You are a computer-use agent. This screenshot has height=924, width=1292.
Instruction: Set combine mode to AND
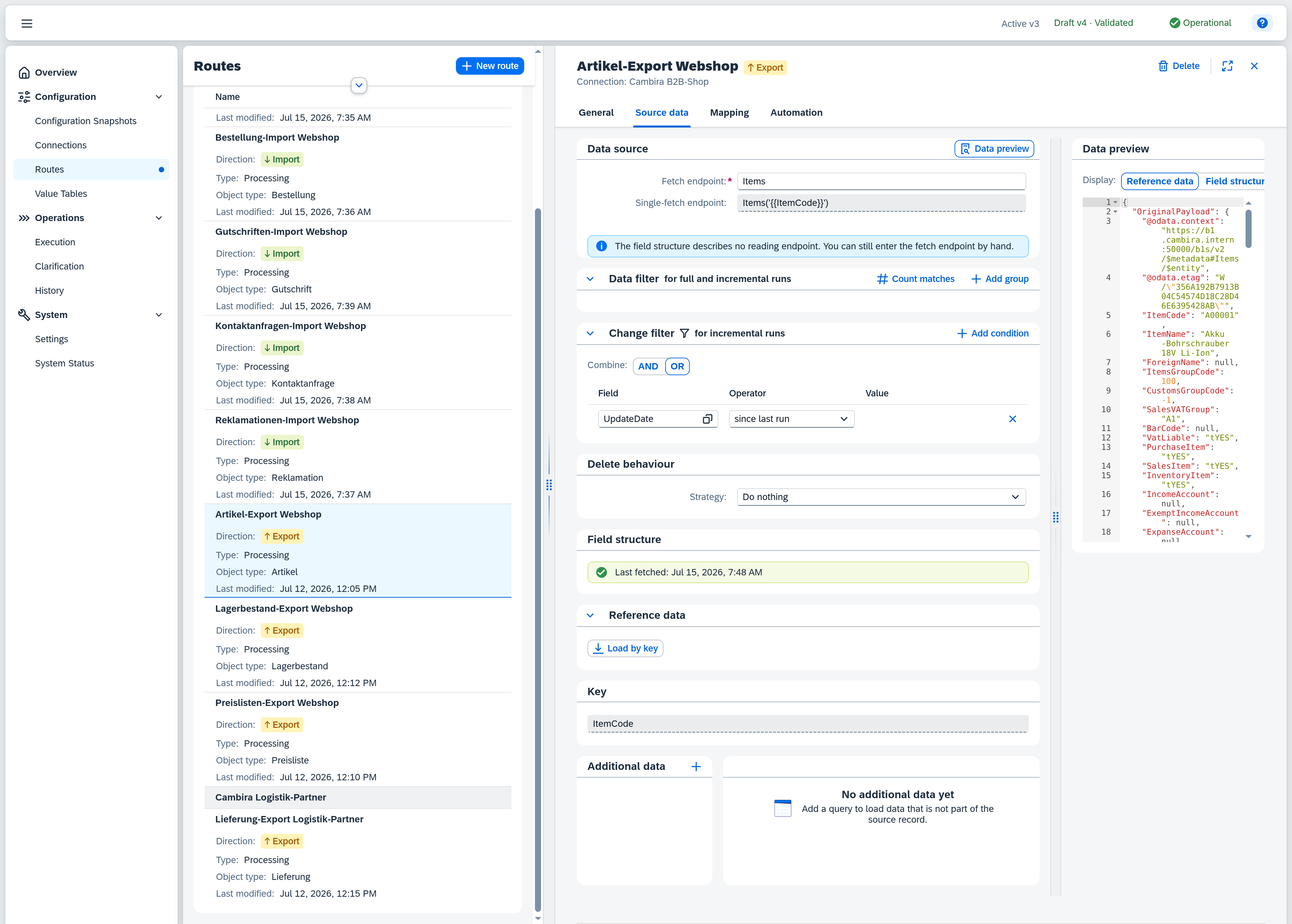[x=648, y=366]
